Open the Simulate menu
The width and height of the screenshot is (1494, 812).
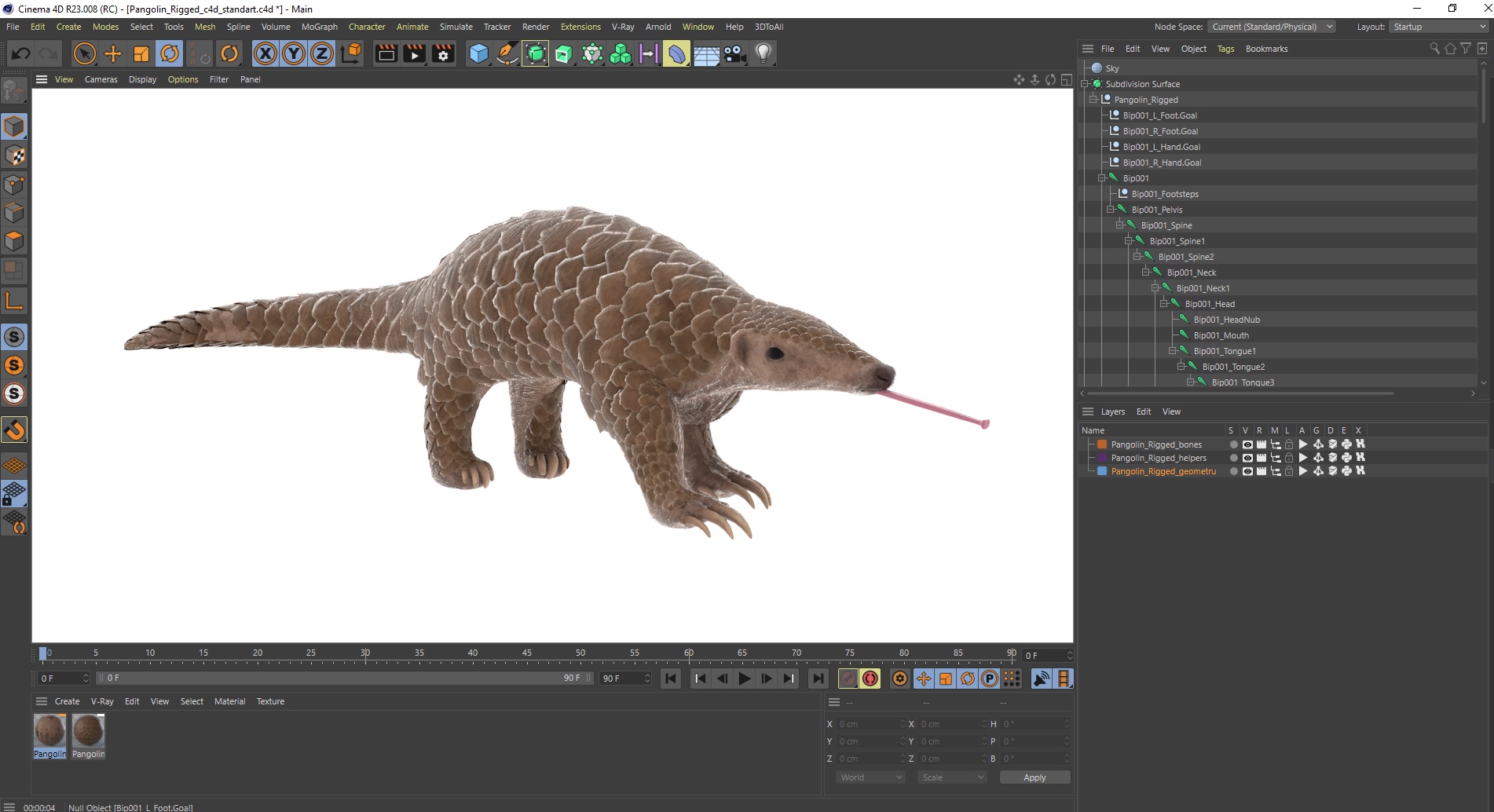(456, 27)
